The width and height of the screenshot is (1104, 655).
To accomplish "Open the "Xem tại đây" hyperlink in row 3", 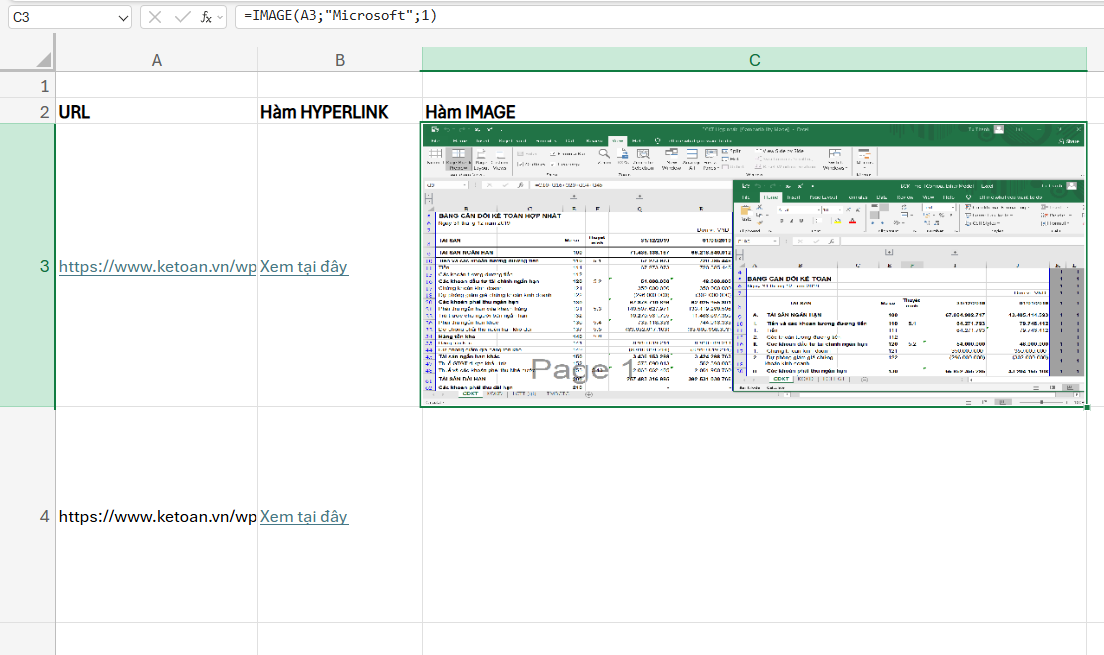I will tap(303, 266).
